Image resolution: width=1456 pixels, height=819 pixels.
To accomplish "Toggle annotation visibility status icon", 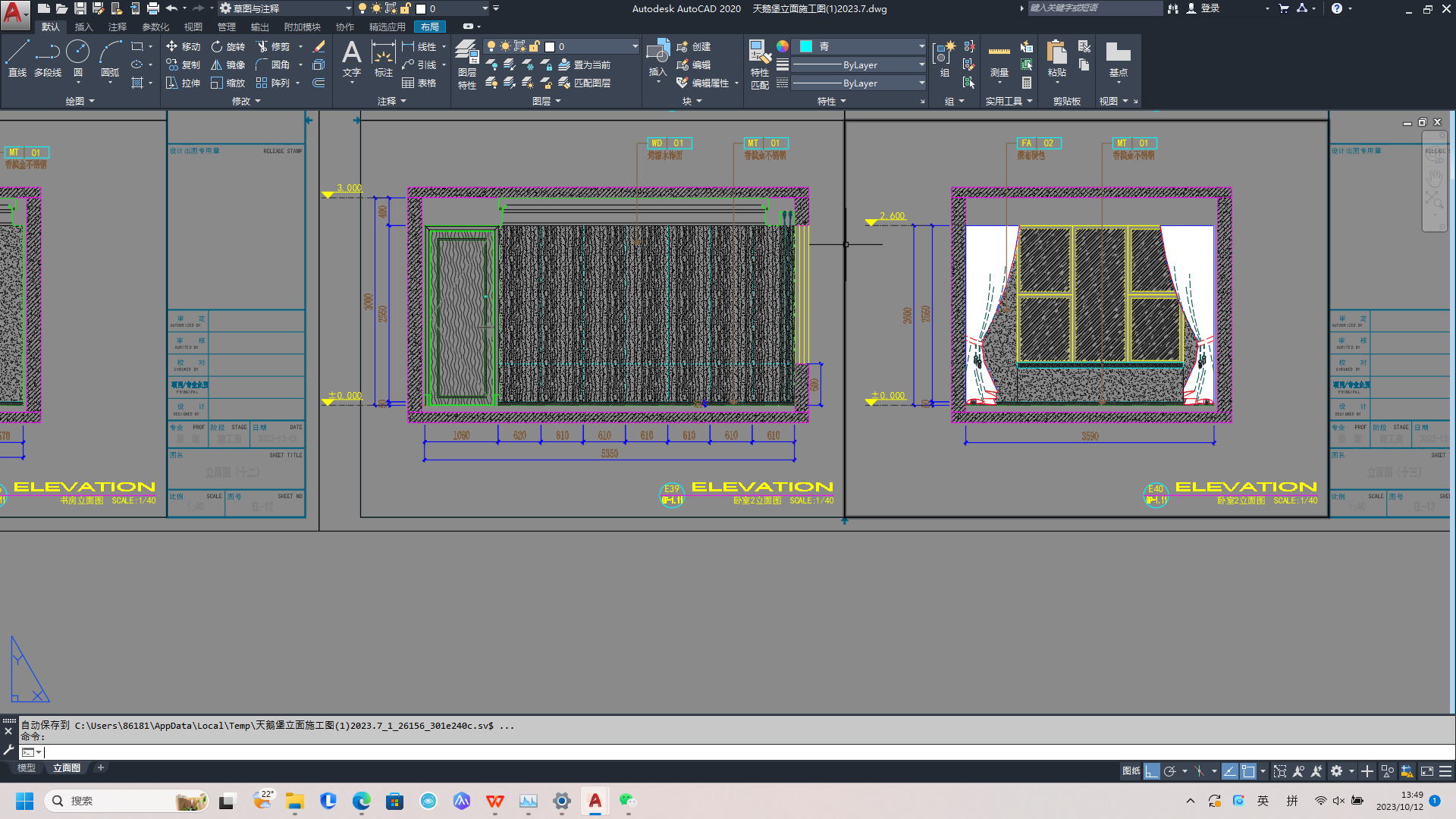I will [x=1298, y=771].
